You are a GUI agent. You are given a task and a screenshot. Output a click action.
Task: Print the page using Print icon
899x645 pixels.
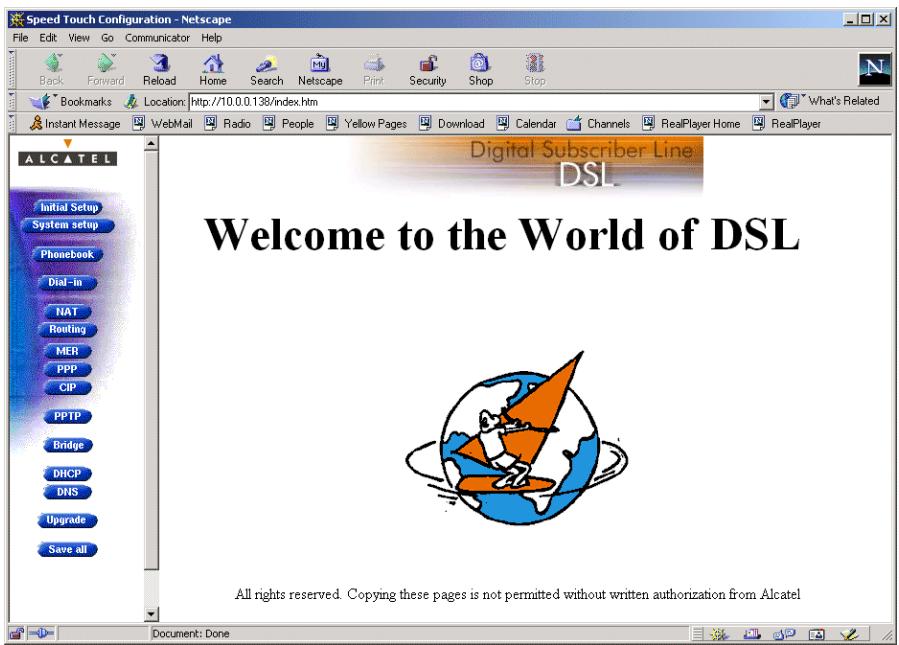pos(373,69)
